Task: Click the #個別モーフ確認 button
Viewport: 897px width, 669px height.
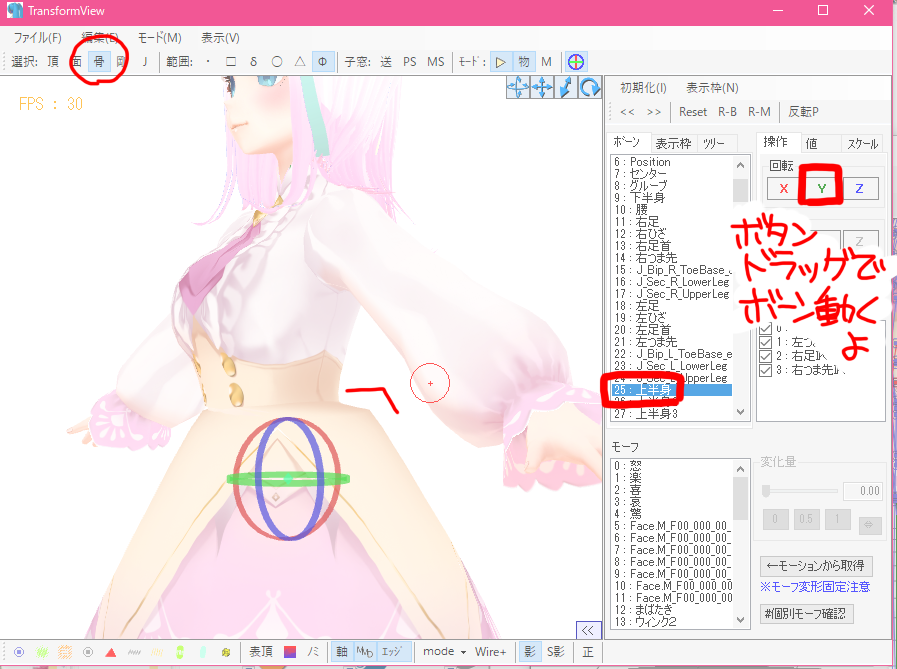Action: pyautogui.click(x=807, y=614)
